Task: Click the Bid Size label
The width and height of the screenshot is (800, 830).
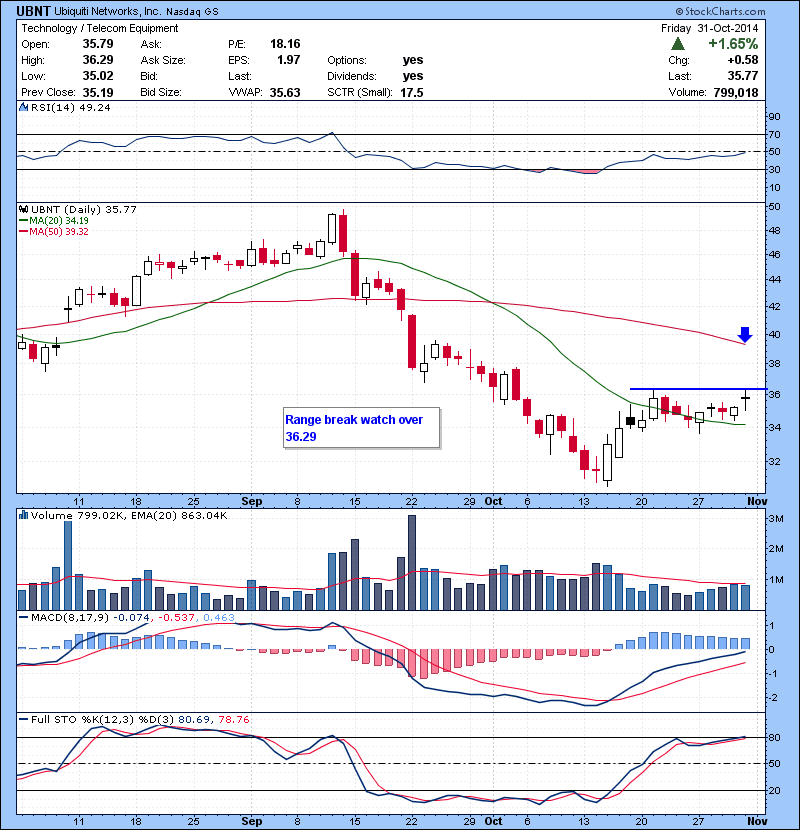Action: click(161, 93)
